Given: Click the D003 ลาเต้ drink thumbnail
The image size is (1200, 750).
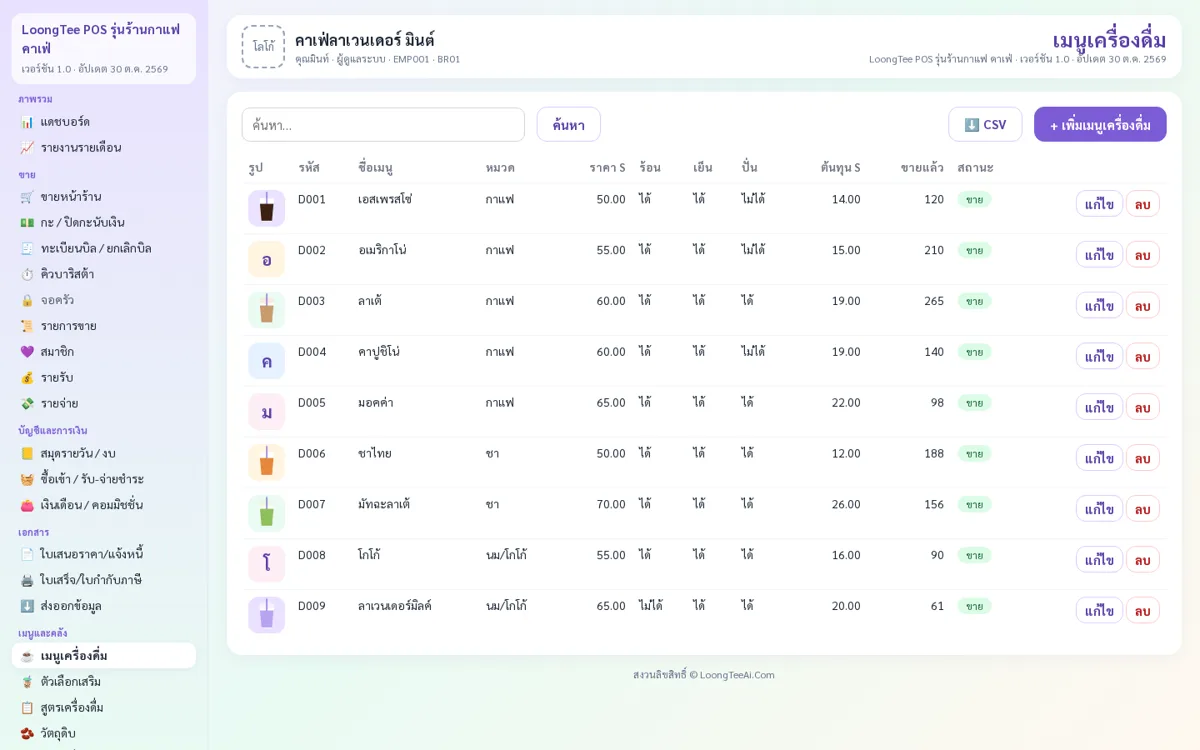Looking at the screenshot, I should coord(267,310).
